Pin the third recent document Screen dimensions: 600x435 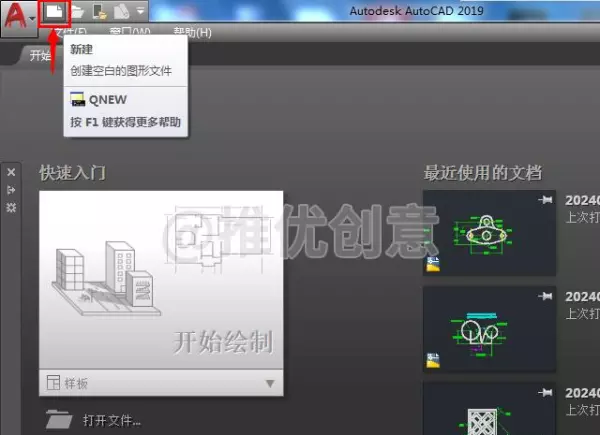point(545,392)
